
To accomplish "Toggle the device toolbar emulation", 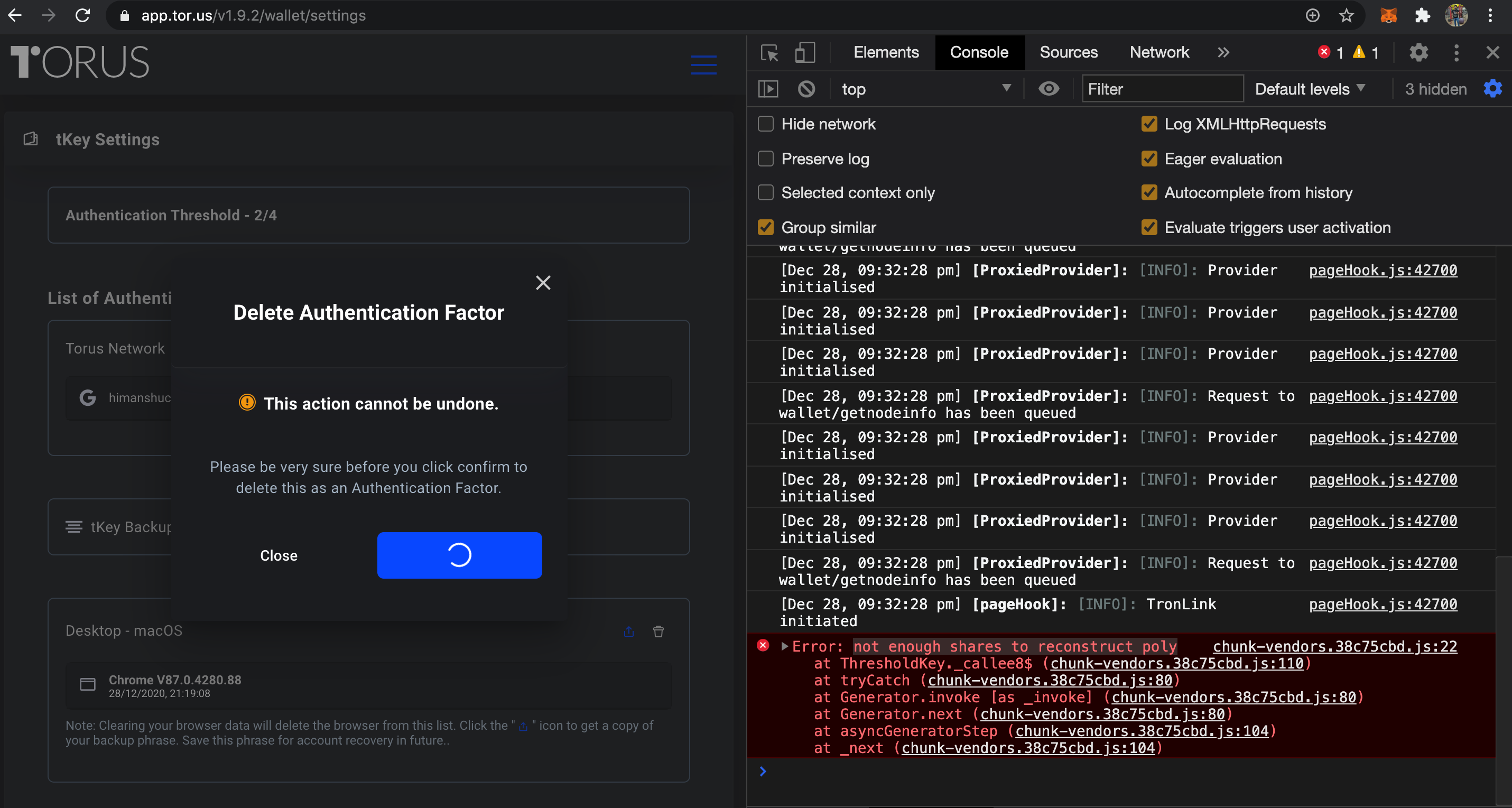I will (805, 52).
